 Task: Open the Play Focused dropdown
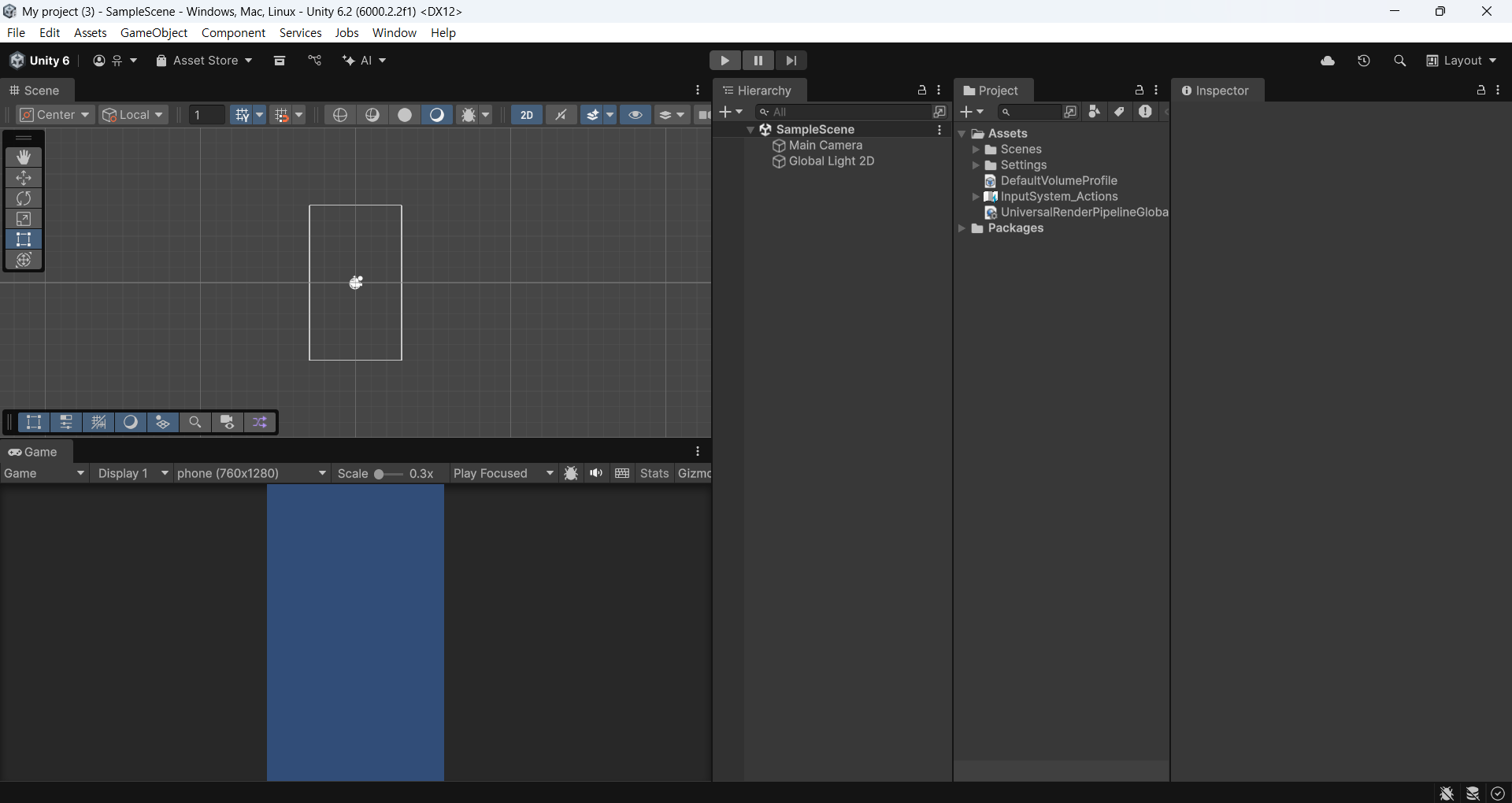[x=504, y=473]
